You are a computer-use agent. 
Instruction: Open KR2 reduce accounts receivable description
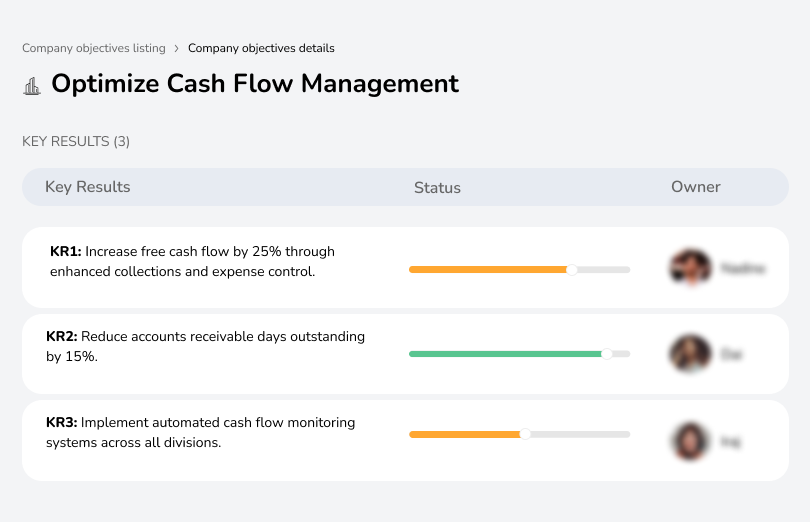point(205,346)
